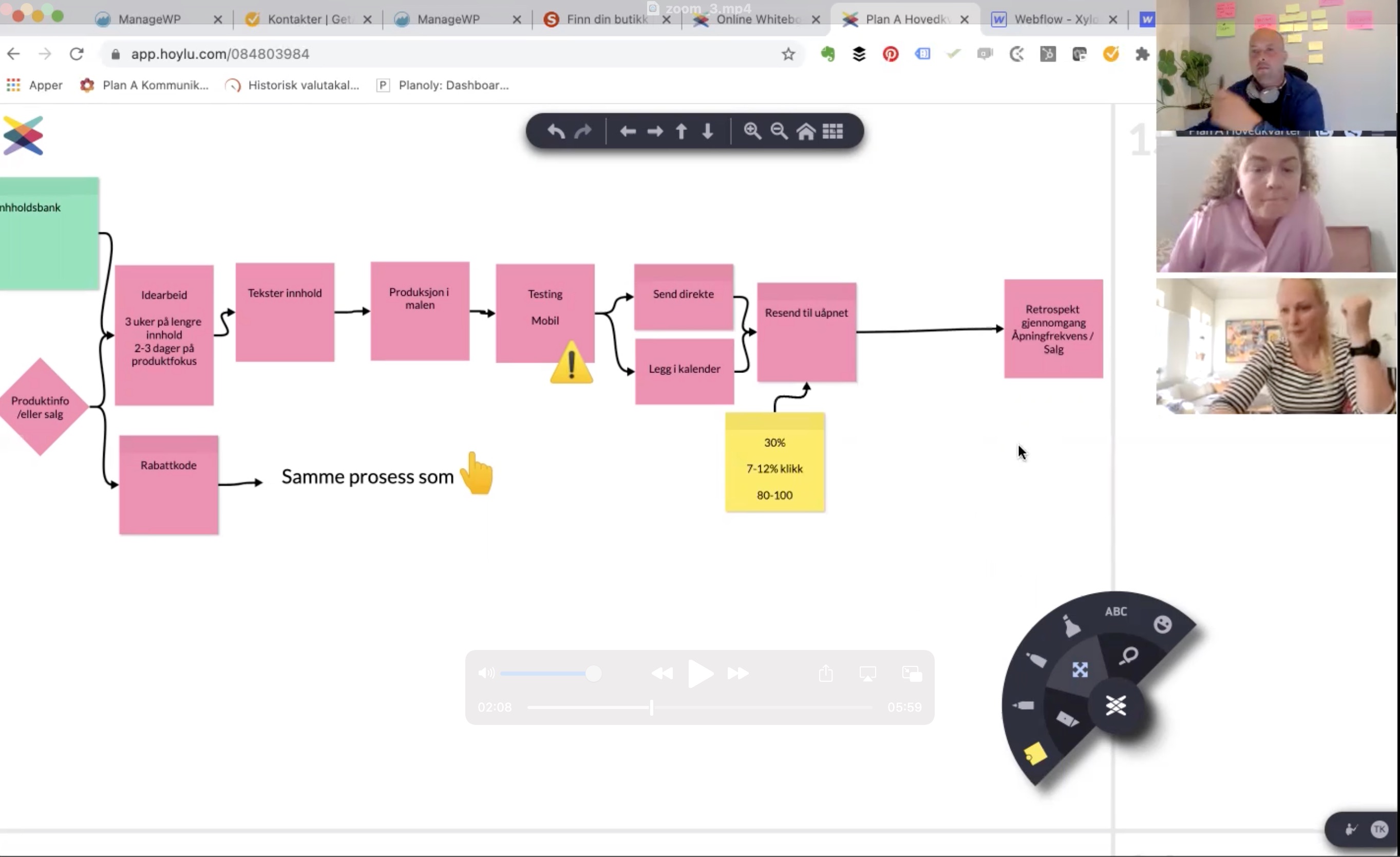Pan the whiteboard right with the arrow

(x=654, y=132)
